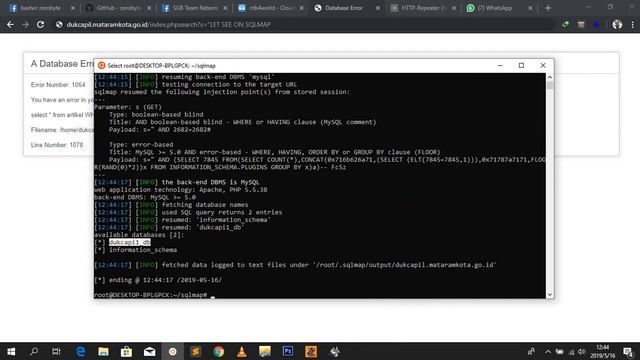The image size is (640, 360).
Task: Click the sqlmap terminal title bar icon
Action: point(102,66)
